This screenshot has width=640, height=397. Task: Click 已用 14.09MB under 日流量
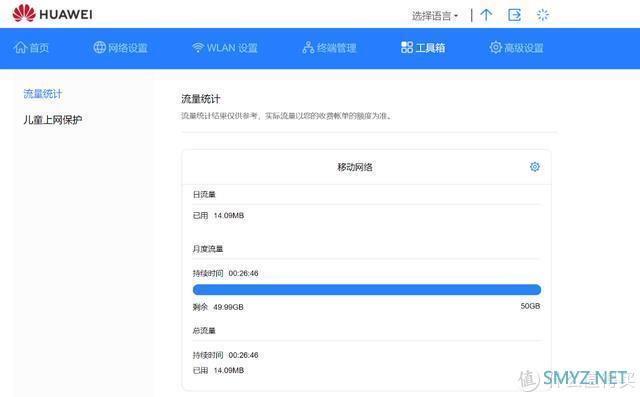pyautogui.click(x=218, y=215)
